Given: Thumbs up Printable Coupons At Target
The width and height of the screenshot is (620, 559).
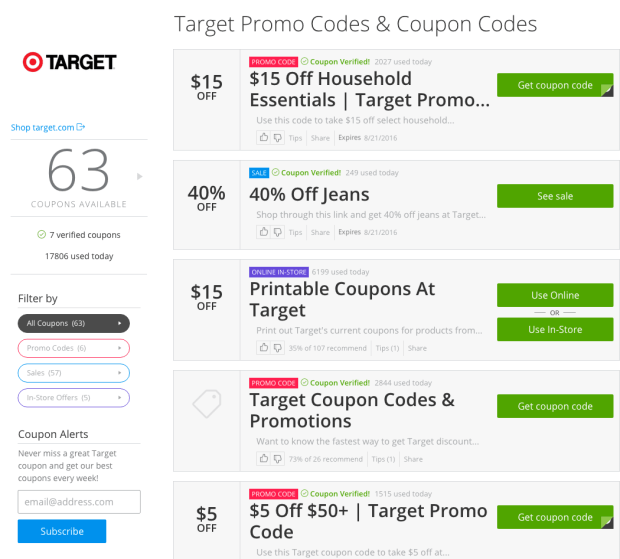Looking at the screenshot, I should tap(264, 348).
